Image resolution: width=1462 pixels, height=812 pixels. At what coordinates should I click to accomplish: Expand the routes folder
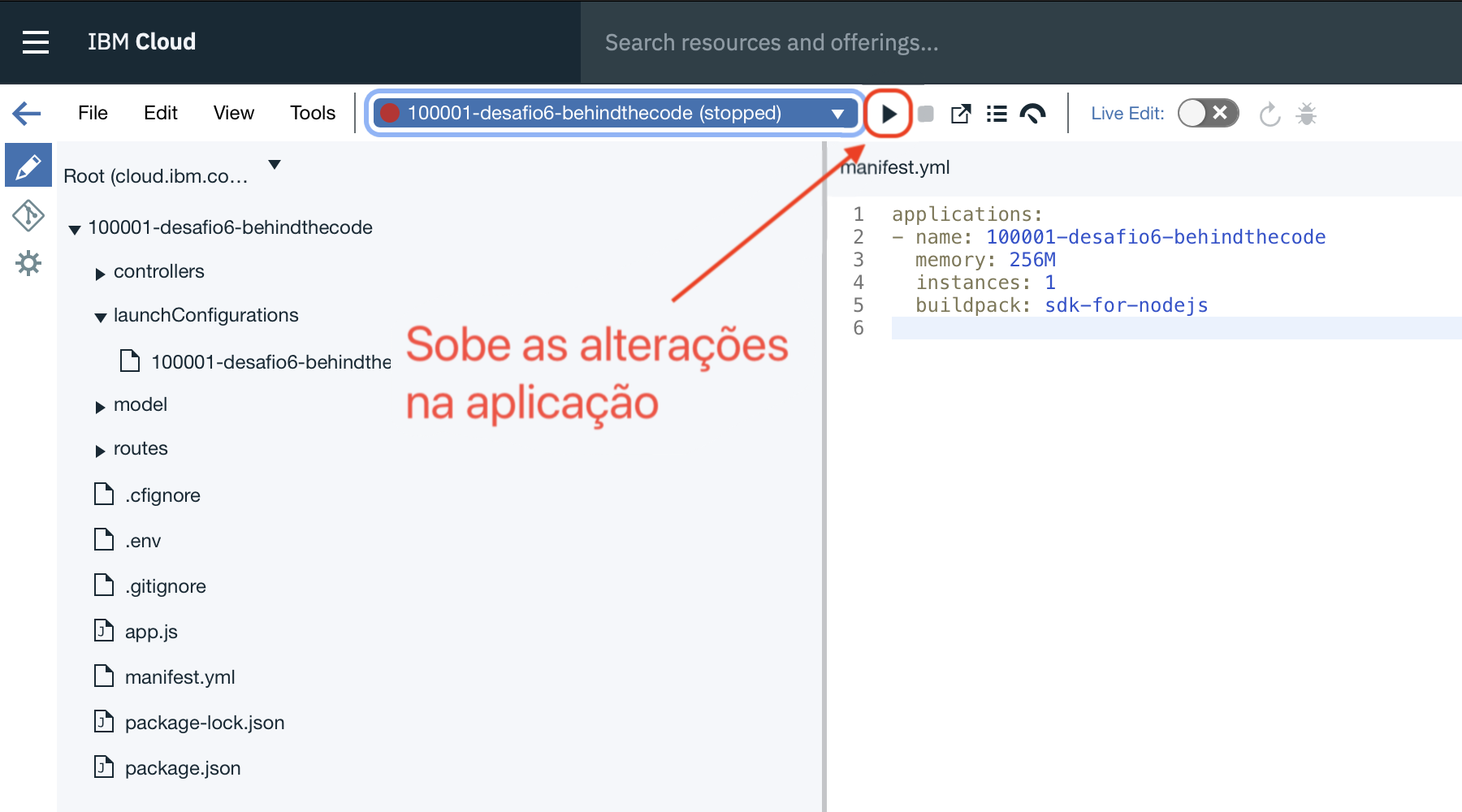point(100,451)
